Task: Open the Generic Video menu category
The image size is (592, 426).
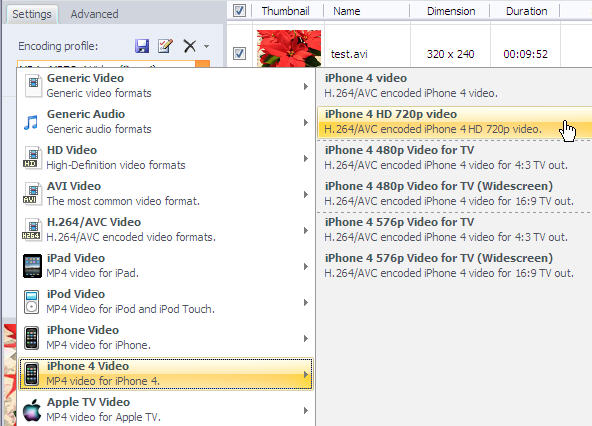Action: click(x=166, y=86)
